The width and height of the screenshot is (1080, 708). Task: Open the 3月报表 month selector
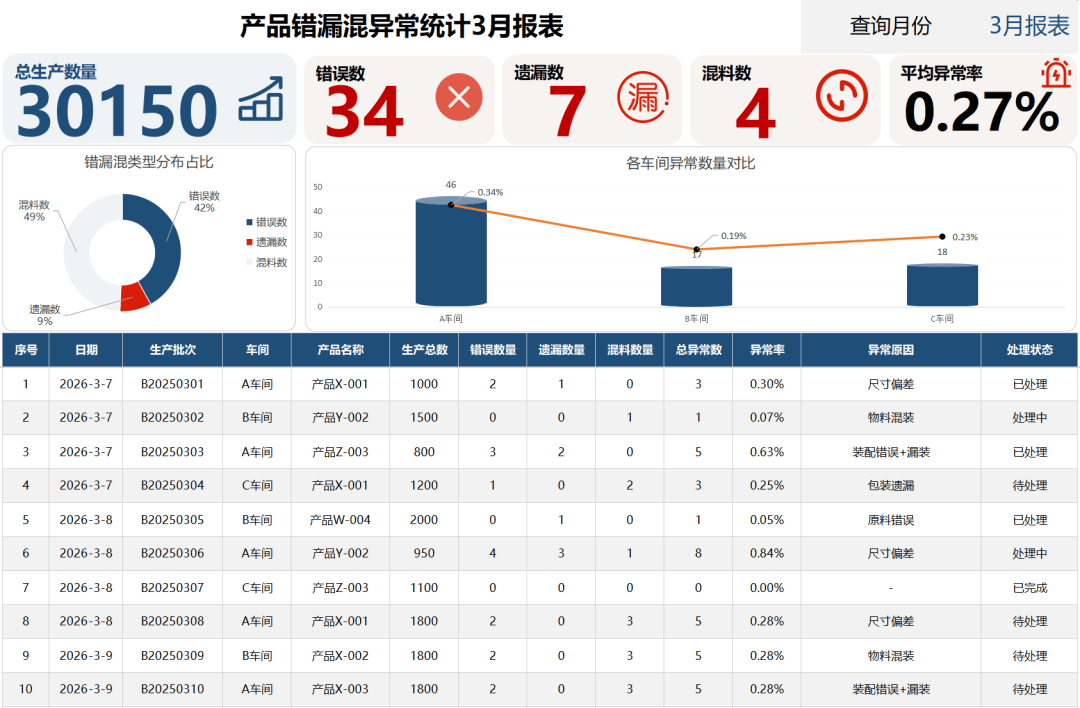1029,26
